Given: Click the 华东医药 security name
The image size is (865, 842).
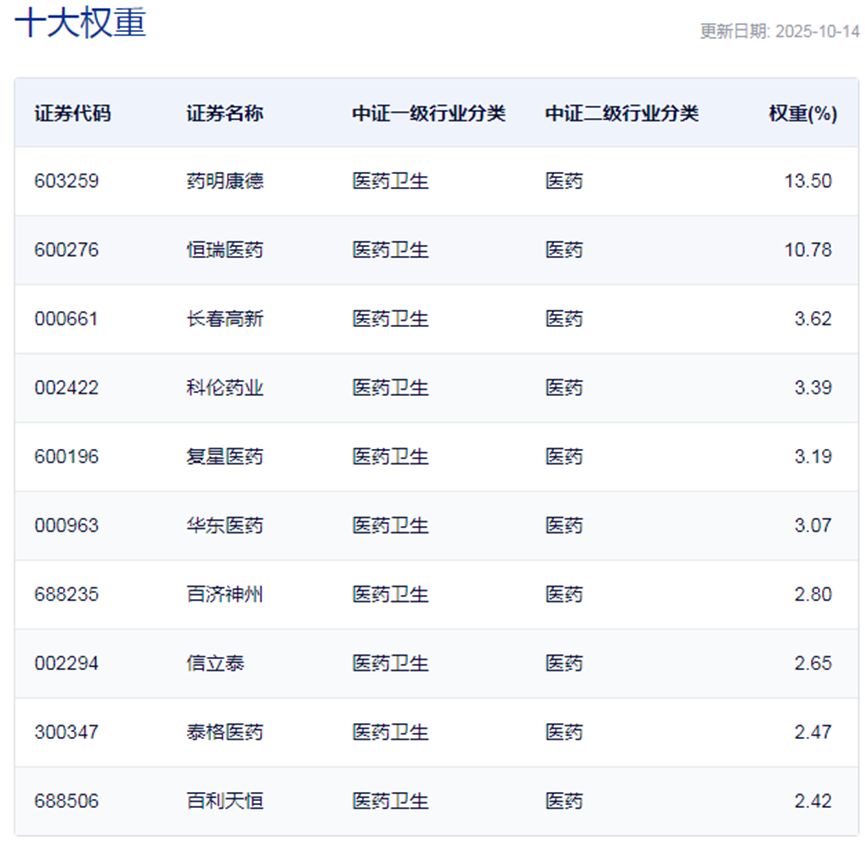Looking at the screenshot, I should pyautogui.click(x=225, y=526).
